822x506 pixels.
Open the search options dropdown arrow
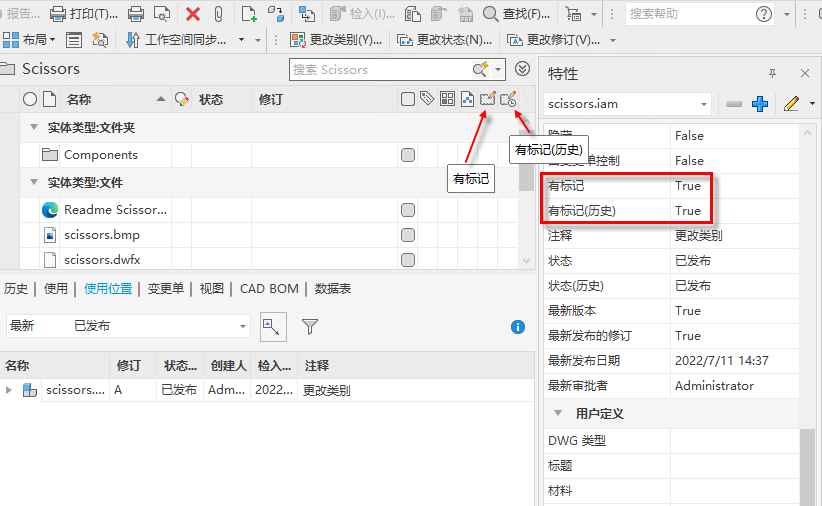(x=498, y=69)
